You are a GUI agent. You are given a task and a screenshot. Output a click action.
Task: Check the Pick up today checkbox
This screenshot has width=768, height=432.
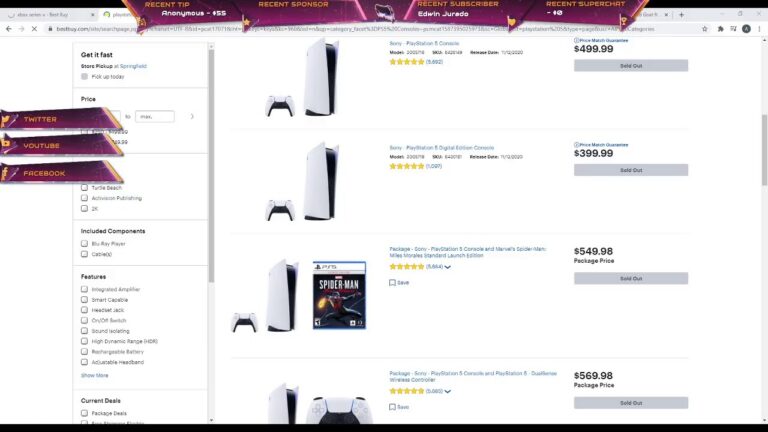[84, 76]
